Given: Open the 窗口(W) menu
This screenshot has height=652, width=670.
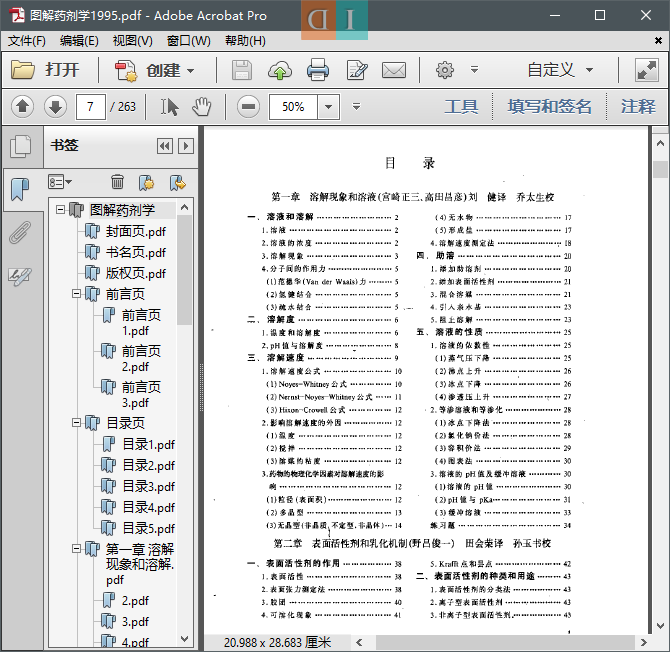Looking at the screenshot, I should [188, 41].
